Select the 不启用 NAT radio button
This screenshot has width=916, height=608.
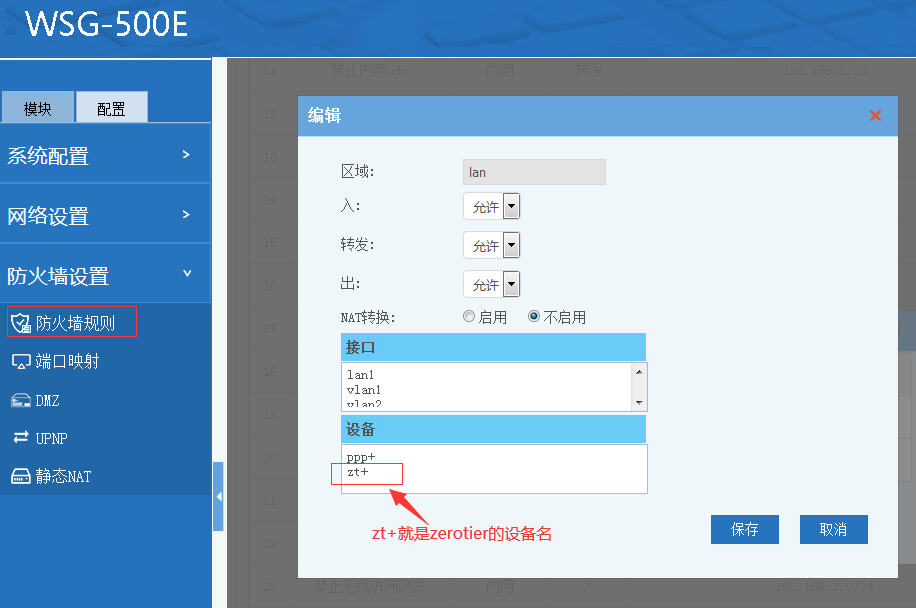pyautogui.click(x=534, y=317)
